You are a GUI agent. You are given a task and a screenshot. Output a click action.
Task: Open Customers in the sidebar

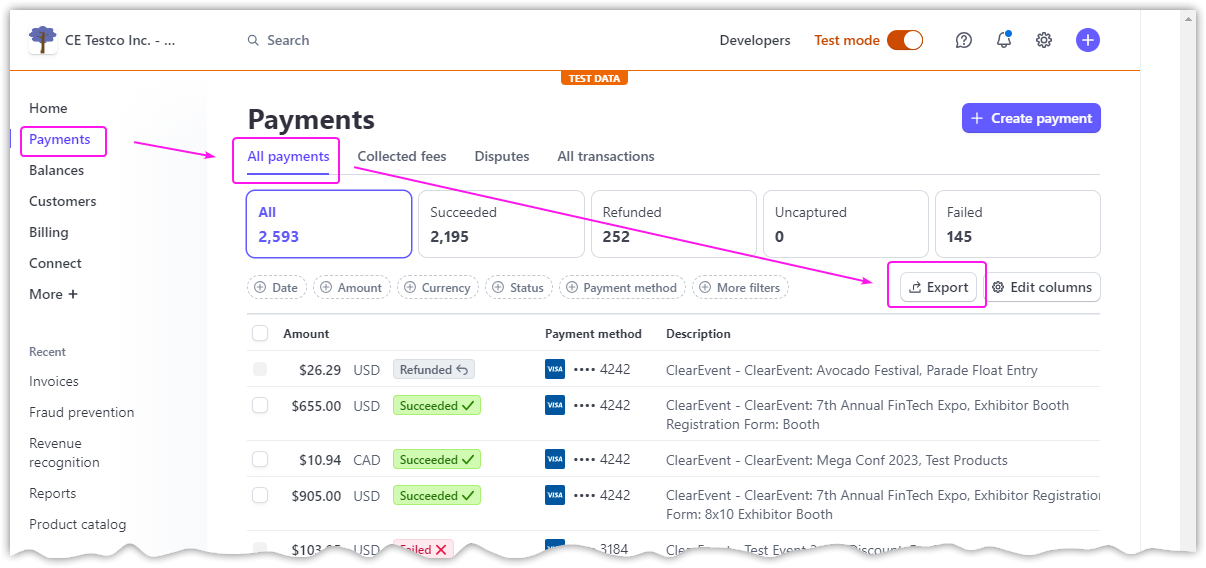[x=63, y=201]
